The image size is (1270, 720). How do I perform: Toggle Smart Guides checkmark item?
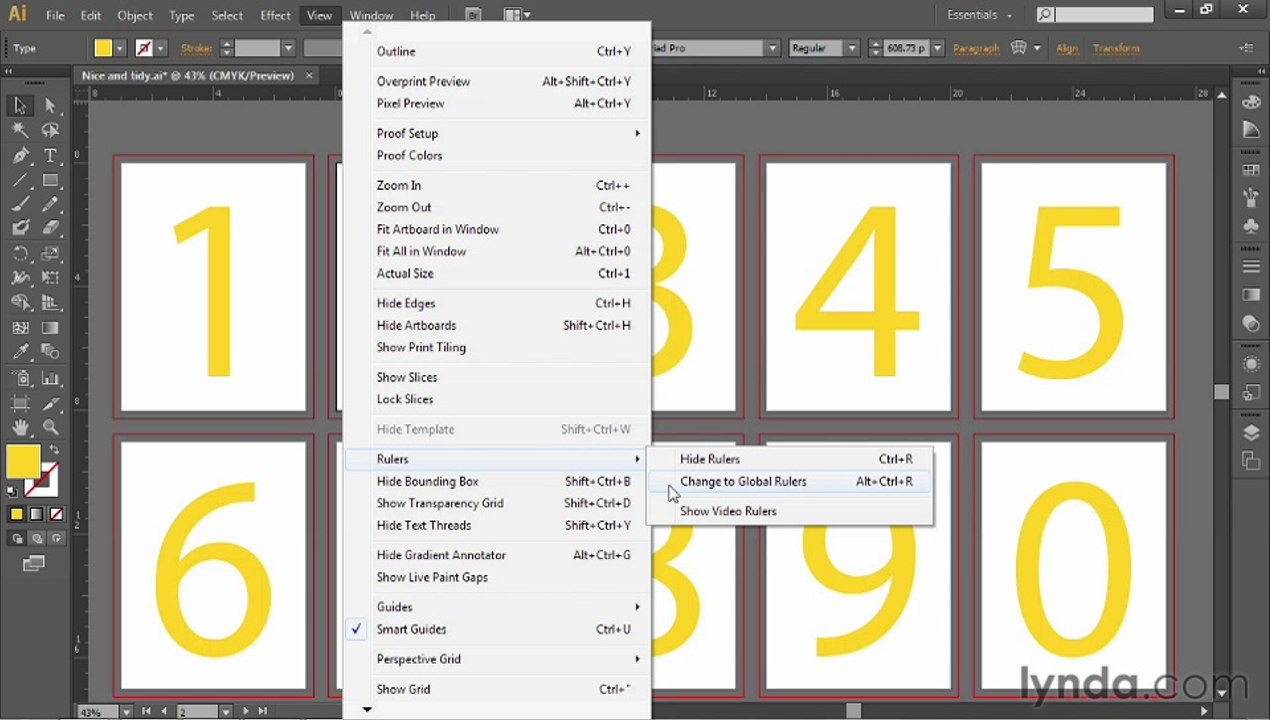tap(495, 629)
